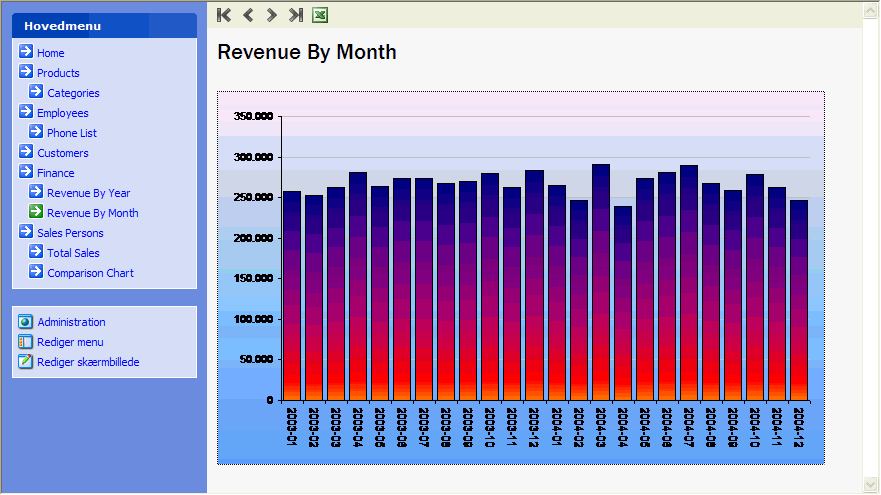Open Phone List under Employees

click(x=72, y=133)
